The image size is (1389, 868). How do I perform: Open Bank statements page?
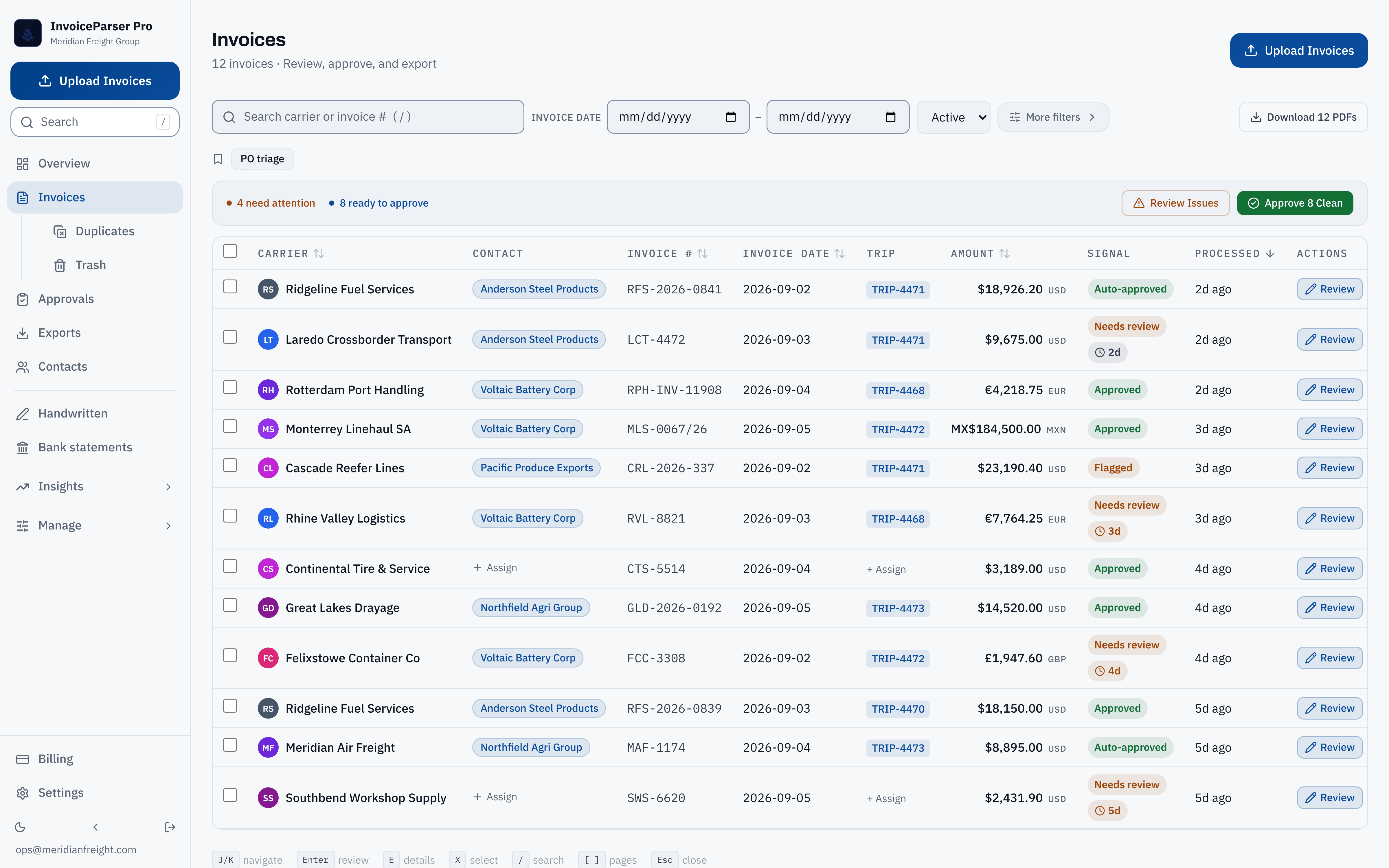tap(95, 448)
